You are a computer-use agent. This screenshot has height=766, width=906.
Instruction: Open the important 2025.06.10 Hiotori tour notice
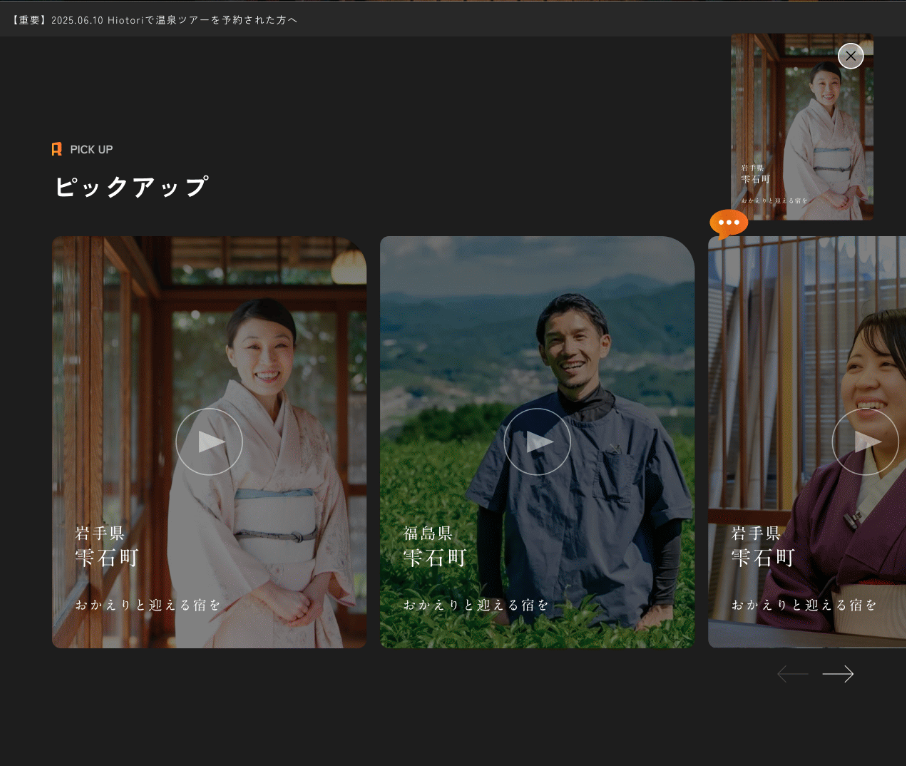click(154, 20)
